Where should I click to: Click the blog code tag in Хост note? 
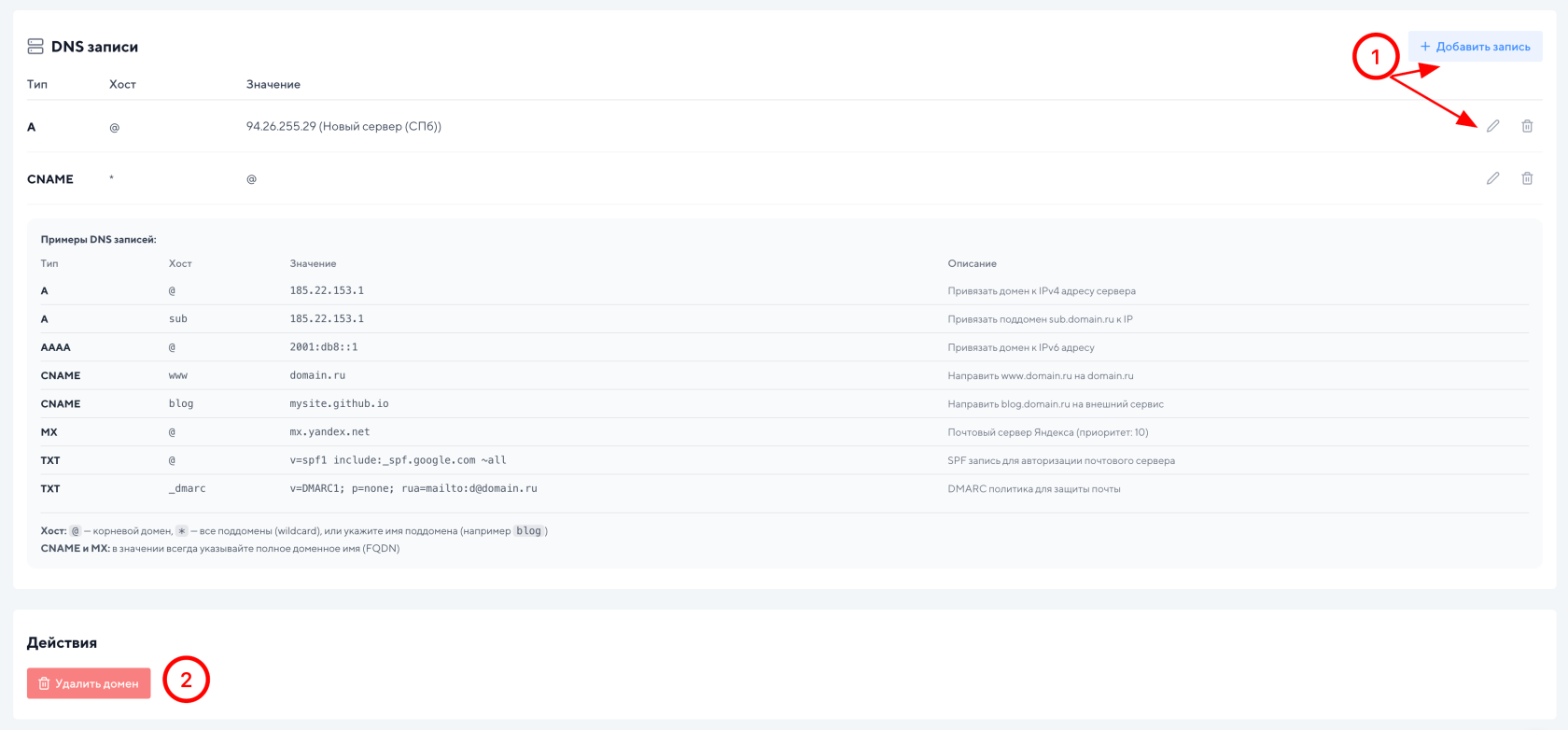pos(528,531)
